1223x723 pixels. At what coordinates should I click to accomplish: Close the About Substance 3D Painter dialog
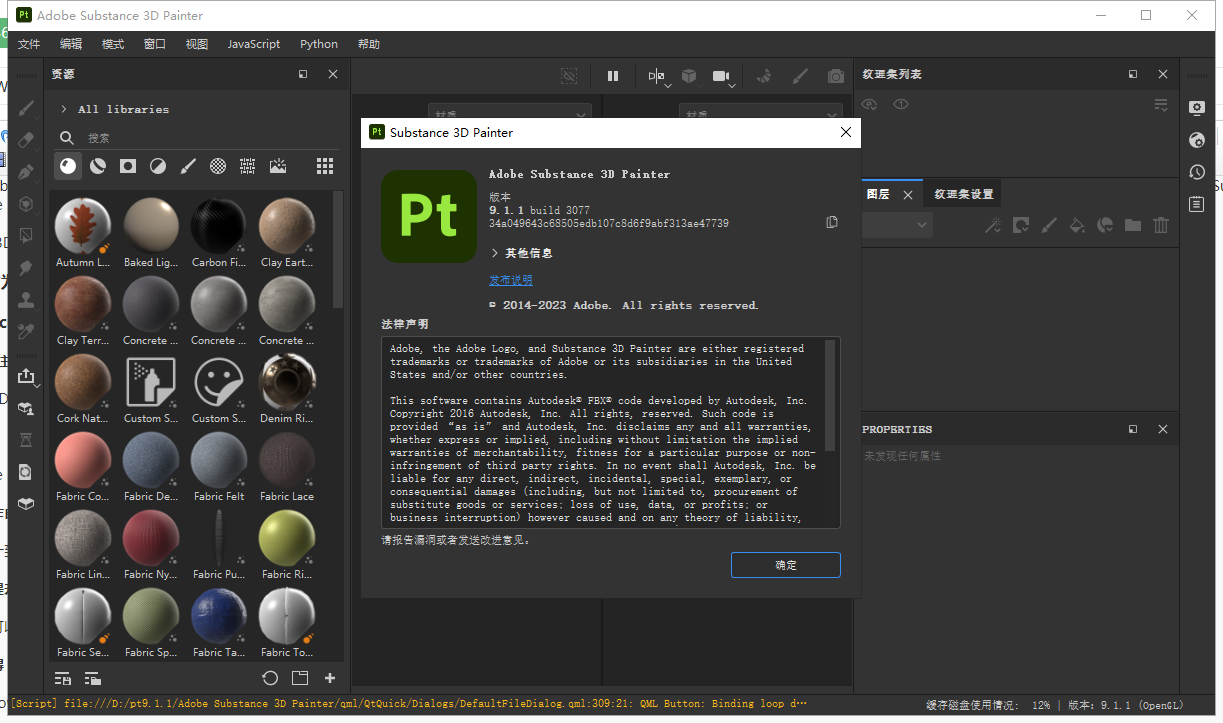846,132
